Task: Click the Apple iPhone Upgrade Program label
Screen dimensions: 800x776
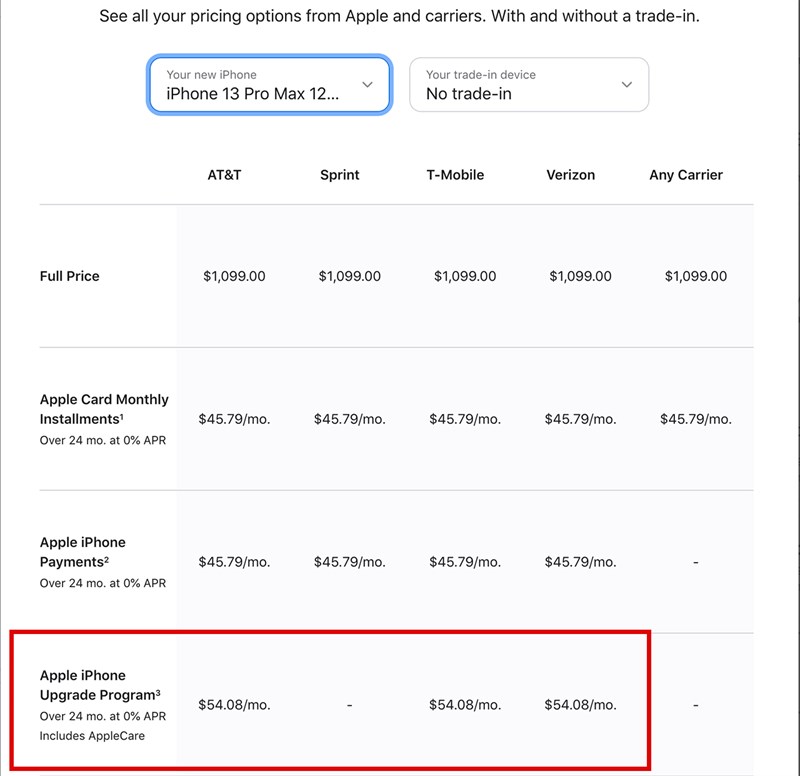Action: coord(98,685)
